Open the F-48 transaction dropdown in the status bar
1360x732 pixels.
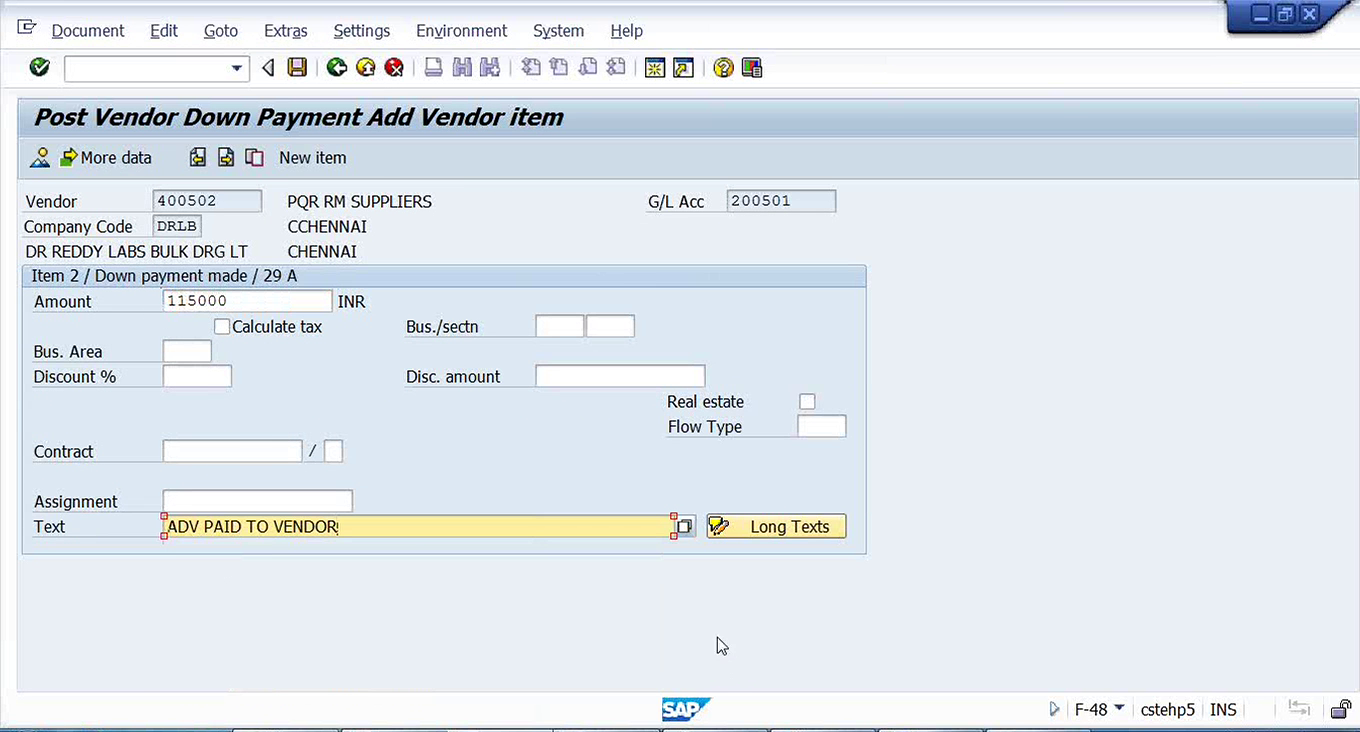point(1119,709)
